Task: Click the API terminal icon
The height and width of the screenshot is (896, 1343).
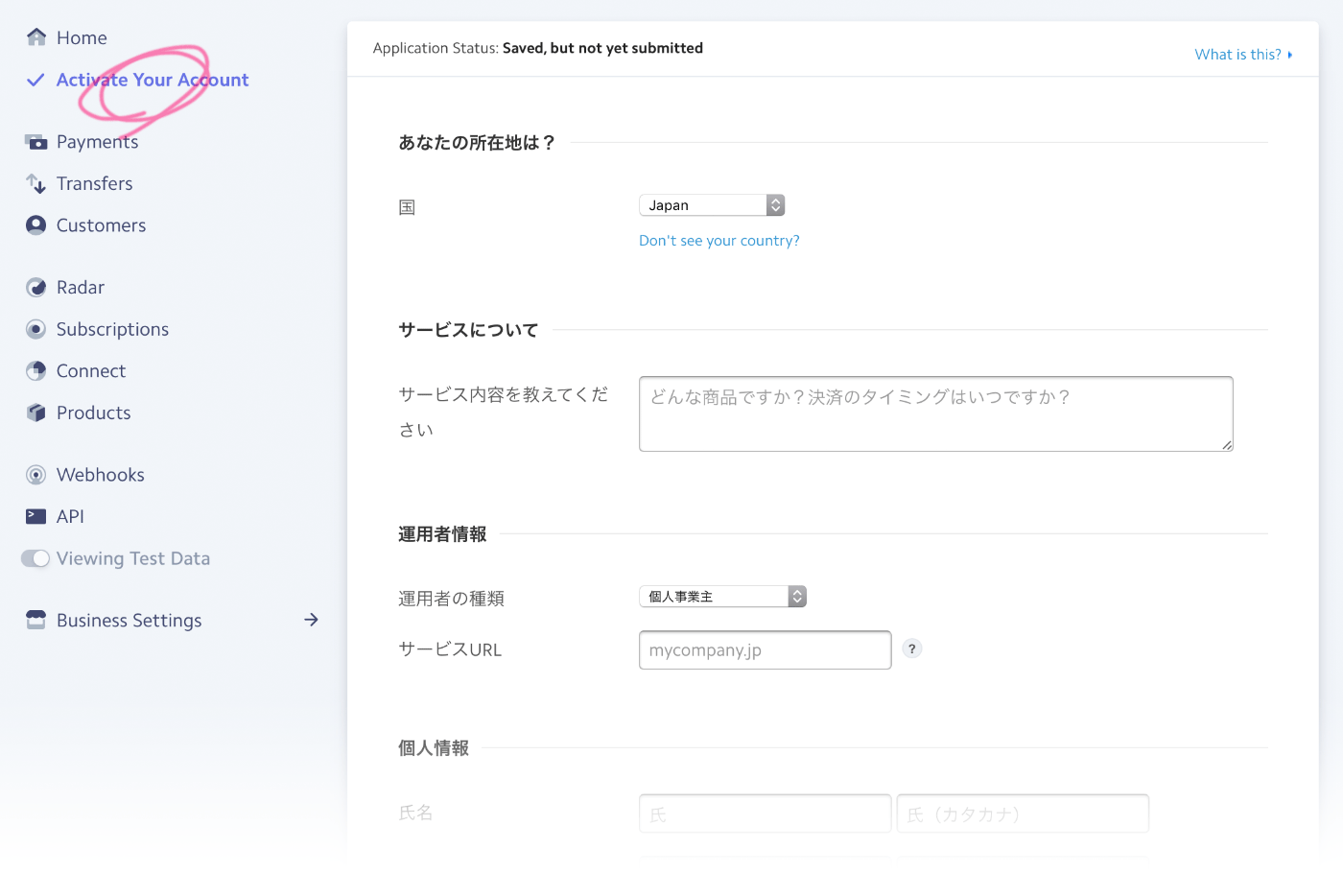Action: (36, 516)
